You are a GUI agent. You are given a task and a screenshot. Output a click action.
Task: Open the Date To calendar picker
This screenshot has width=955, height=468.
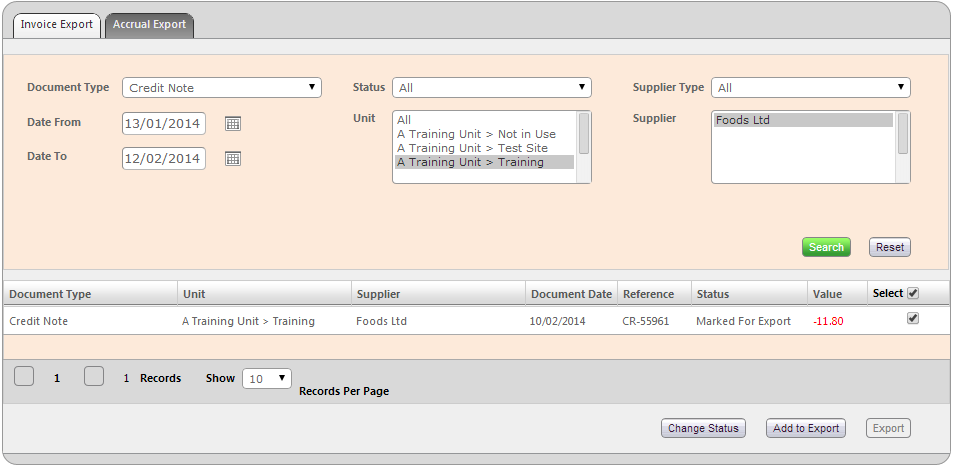coord(233,158)
